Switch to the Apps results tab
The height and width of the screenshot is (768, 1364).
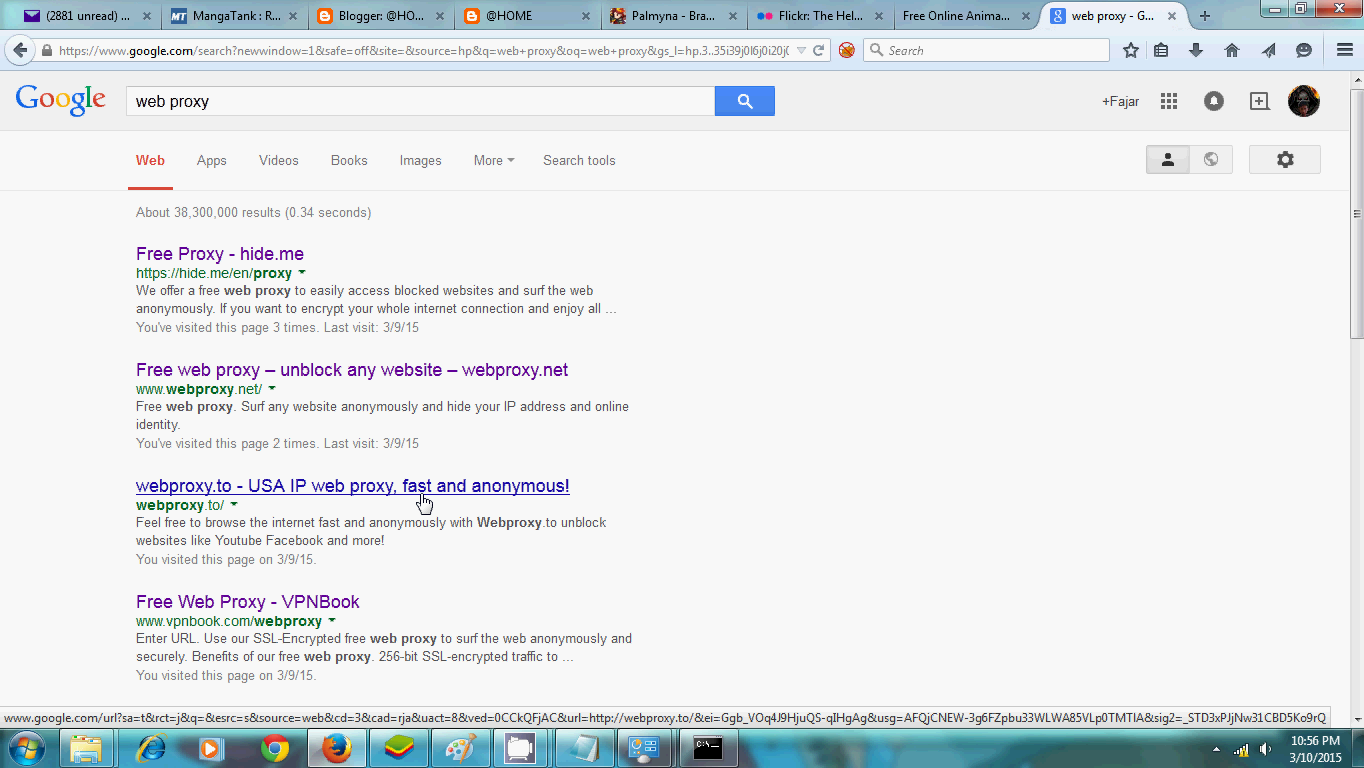211,160
